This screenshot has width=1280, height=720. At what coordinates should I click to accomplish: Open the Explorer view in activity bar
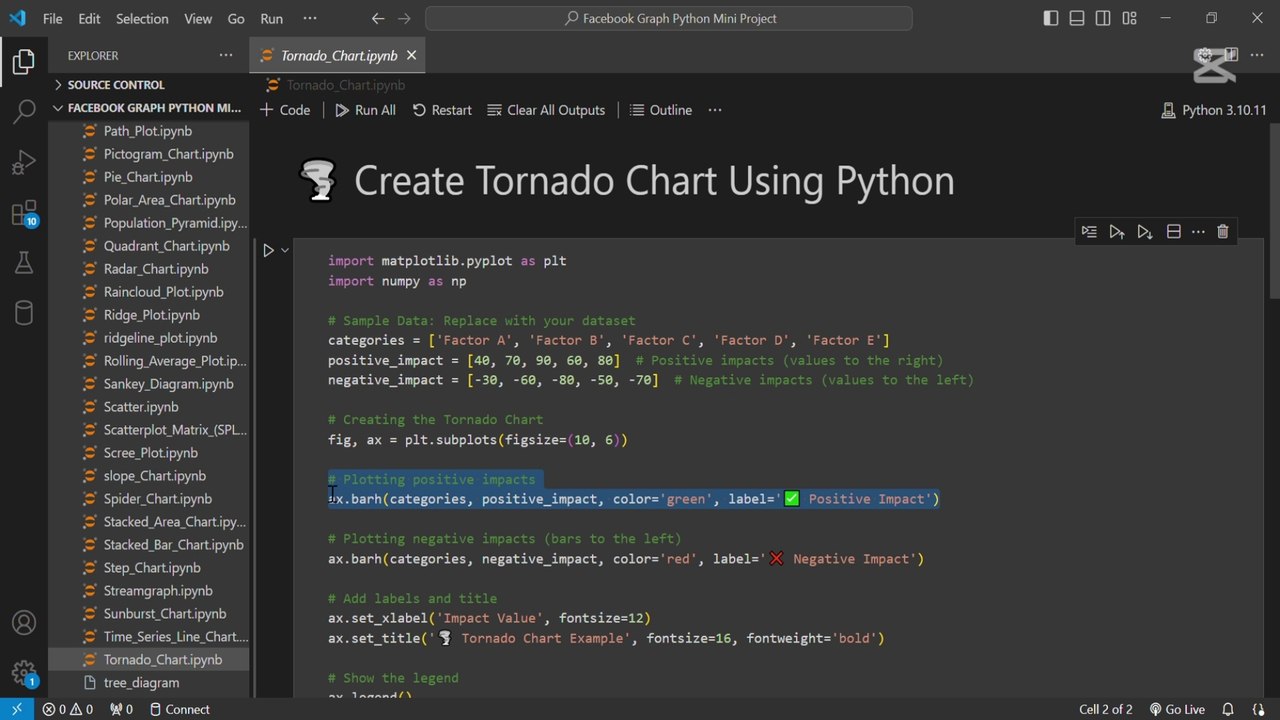coord(24,62)
